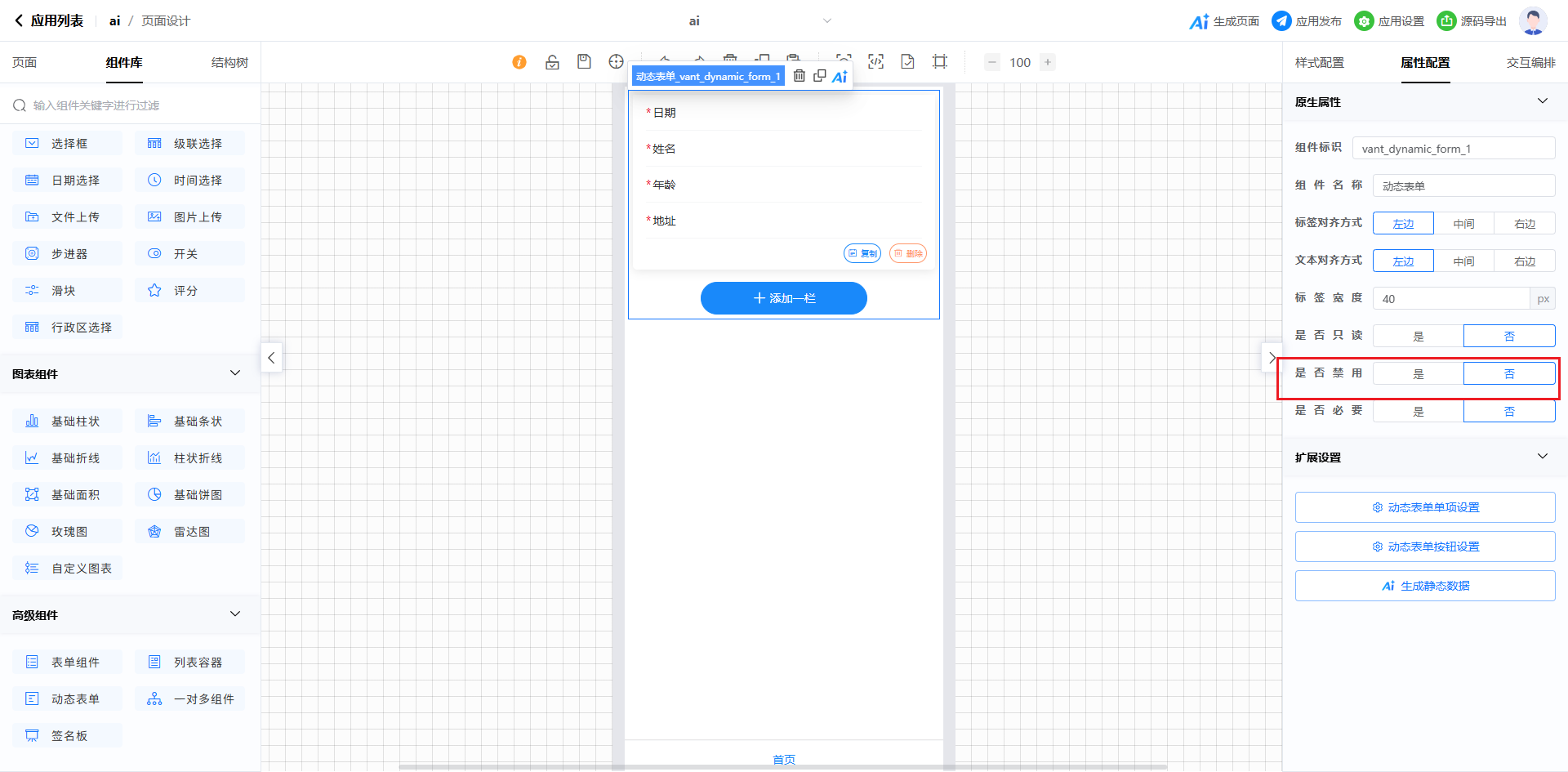This screenshot has height=772, width=1568.
Task: Set 是否禁用 to 是
Action: pyautogui.click(x=1418, y=373)
